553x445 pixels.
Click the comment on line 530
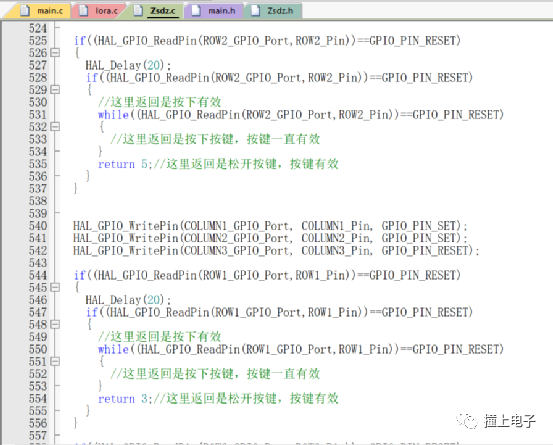coord(160,102)
